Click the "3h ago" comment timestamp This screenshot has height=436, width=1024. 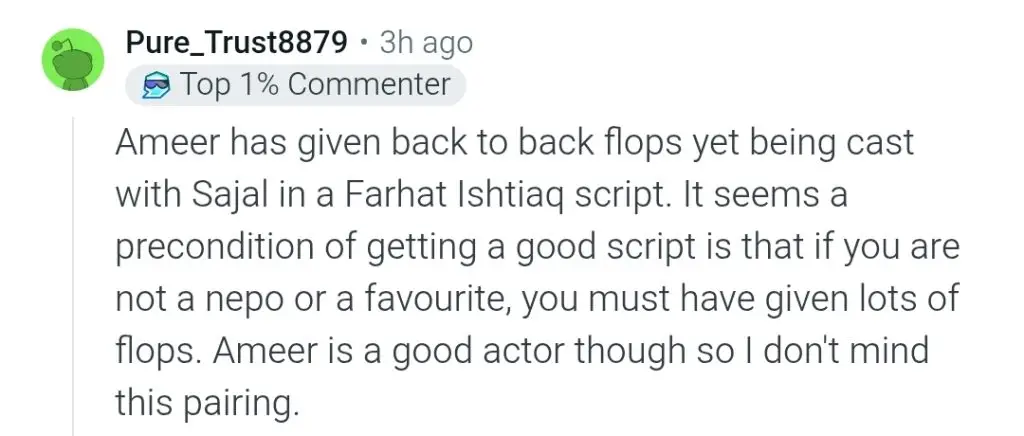click(x=426, y=43)
